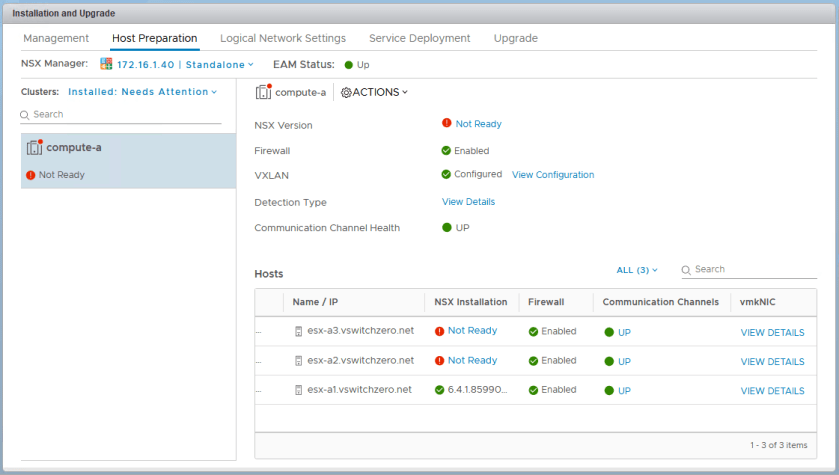The image size is (839, 475).
Task: Click the search magnifier icon in Hosts
Action: tap(686, 270)
